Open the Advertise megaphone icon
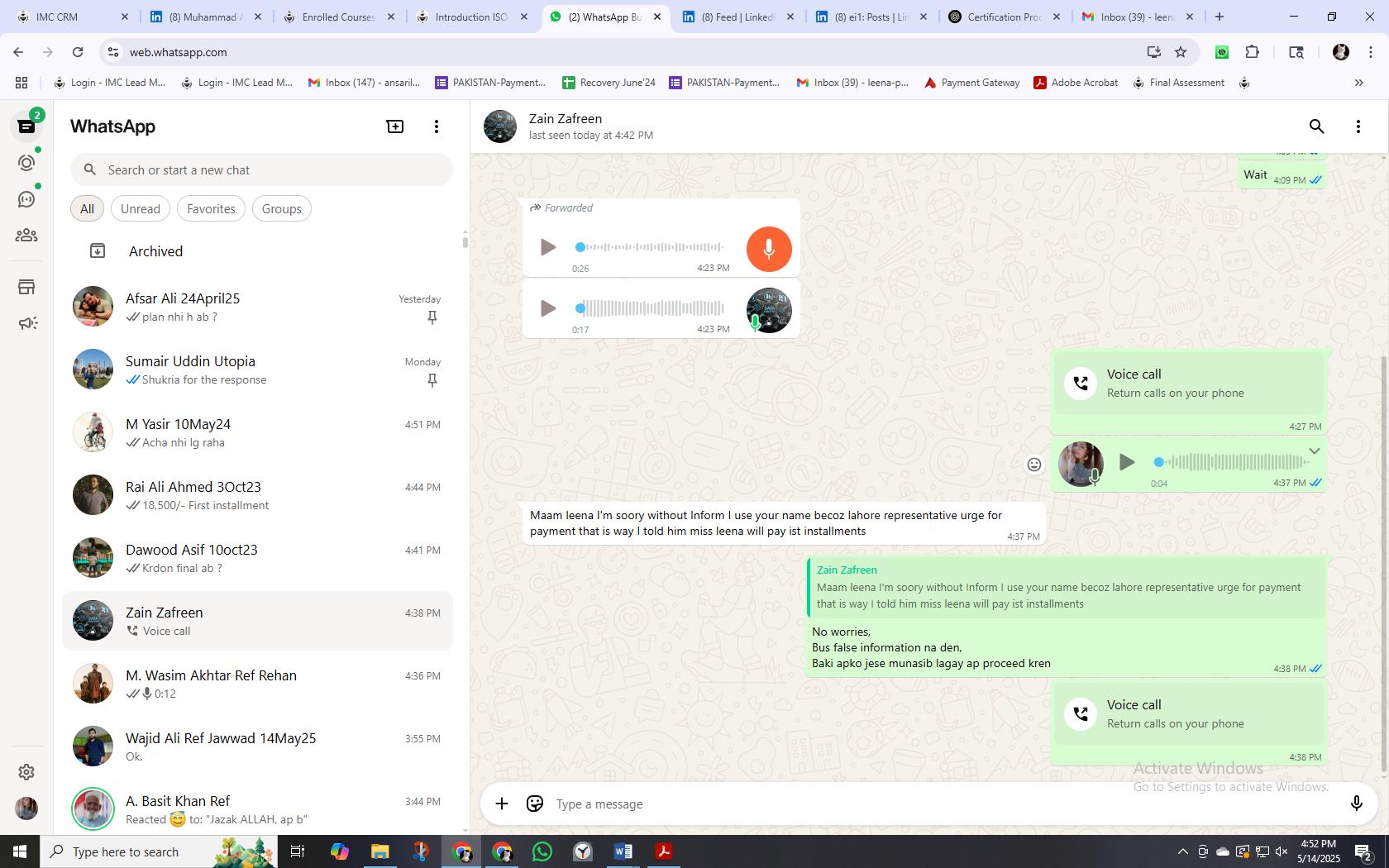Image resolution: width=1389 pixels, height=868 pixels. pos(26,323)
